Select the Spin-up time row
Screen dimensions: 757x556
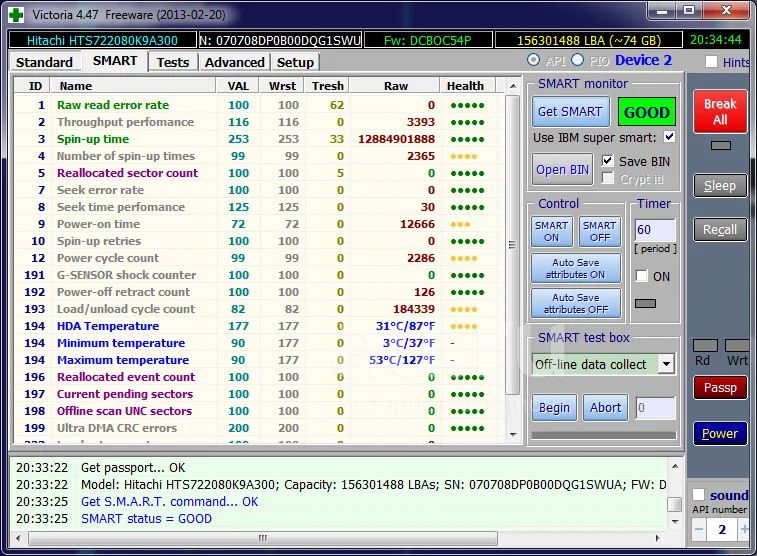[258, 139]
